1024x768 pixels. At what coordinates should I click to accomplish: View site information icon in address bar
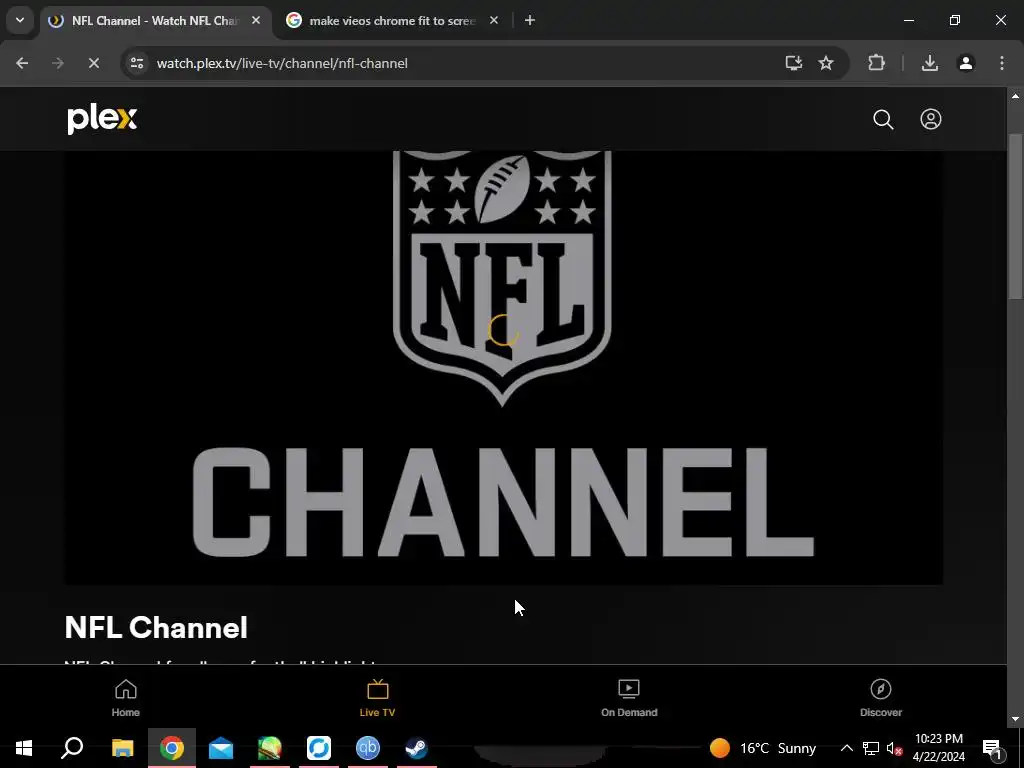click(x=137, y=63)
